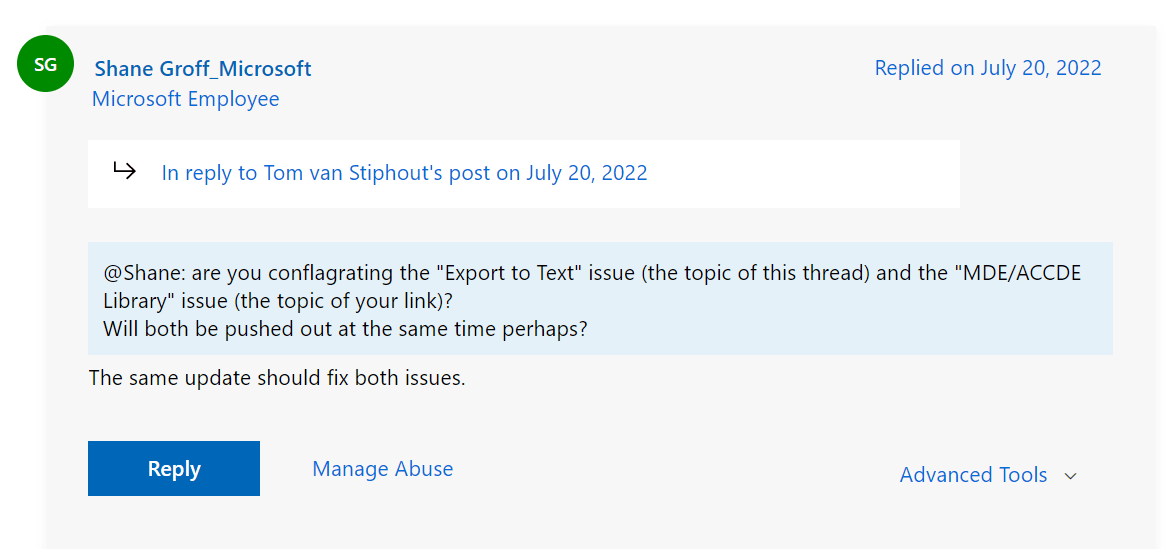The width and height of the screenshot is (1167, 549).
Task: Go to Tom van Stiphout's original post
Action: (x=404, y=173)
